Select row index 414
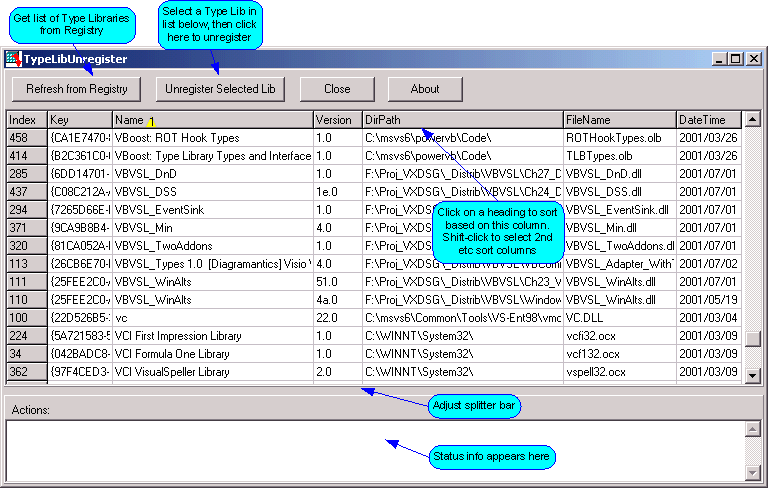 coord(27,156)
